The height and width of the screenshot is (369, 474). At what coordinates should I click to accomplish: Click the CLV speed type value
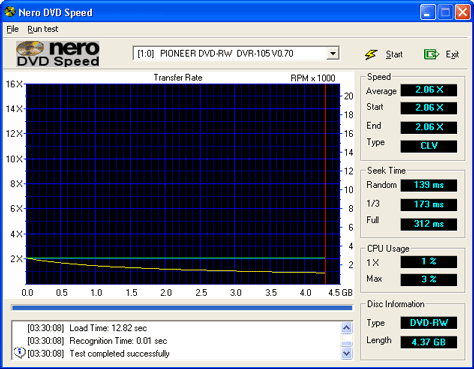429,146
